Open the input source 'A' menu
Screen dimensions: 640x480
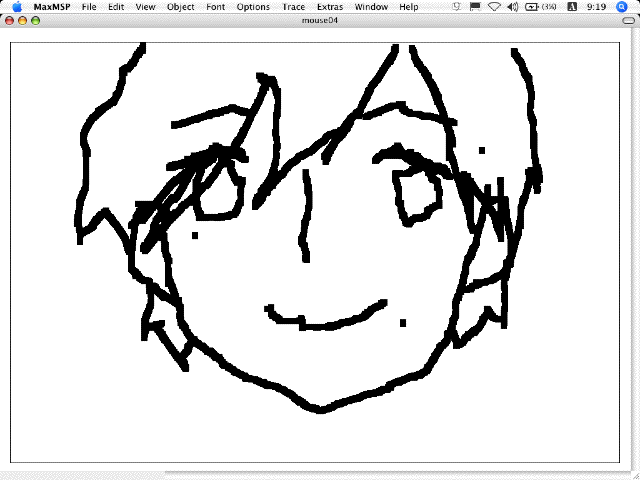[x=572, y=7]
